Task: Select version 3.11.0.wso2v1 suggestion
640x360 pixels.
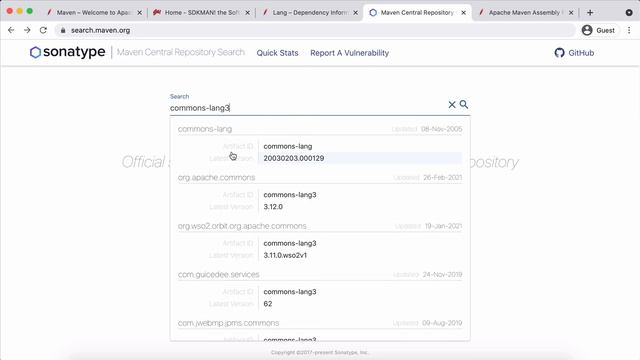Action: [x=285, y=256]
